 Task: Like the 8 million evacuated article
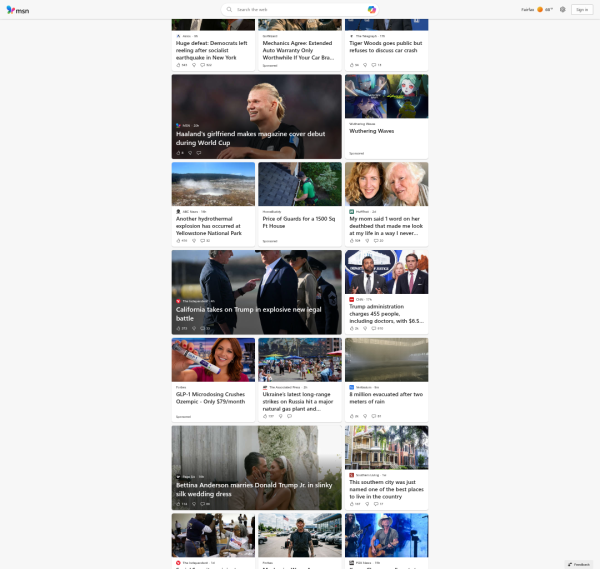[352, 416]
